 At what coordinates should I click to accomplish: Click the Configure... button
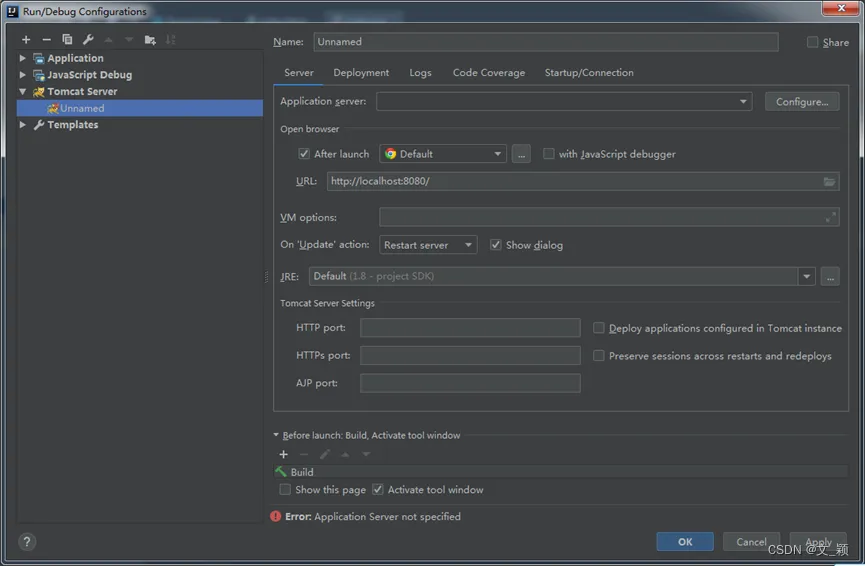(802, 102)
